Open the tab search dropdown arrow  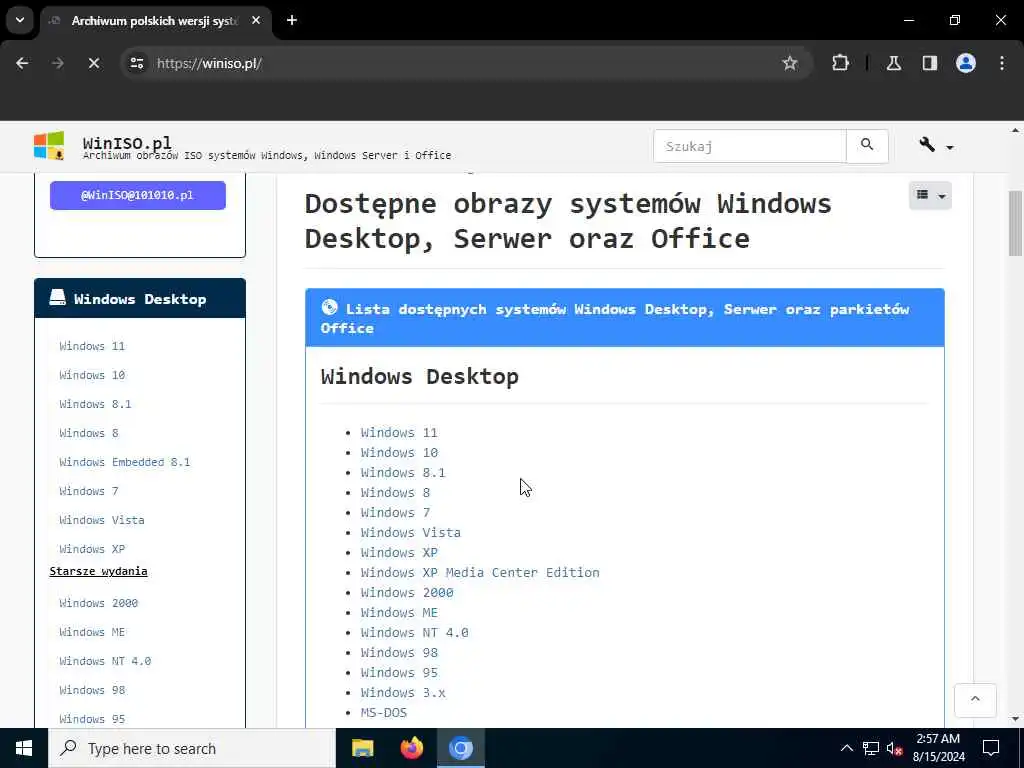click(20, 20)
